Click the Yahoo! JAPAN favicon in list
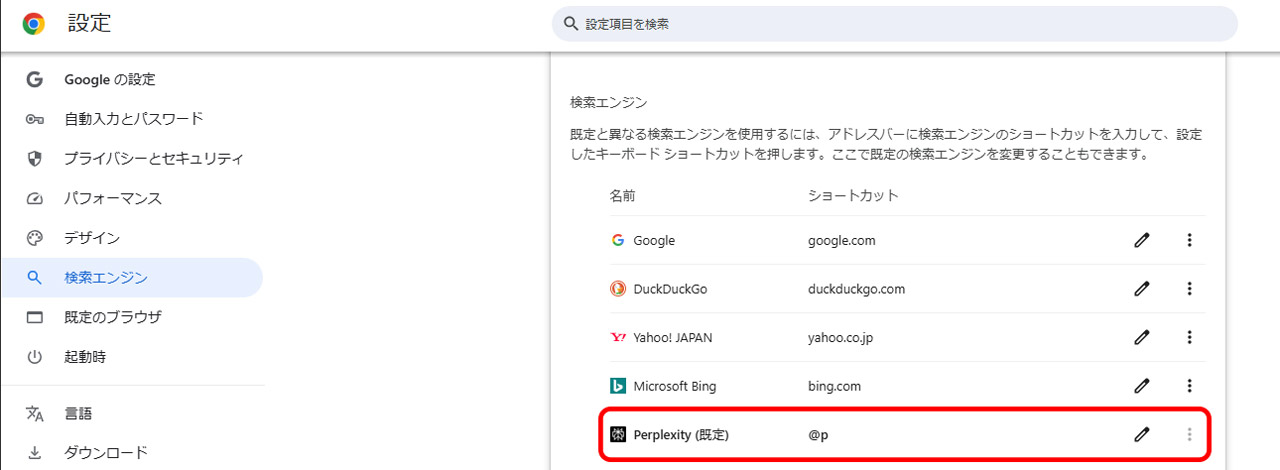The height and width of the screenshot is (470, 1280). 618,338
